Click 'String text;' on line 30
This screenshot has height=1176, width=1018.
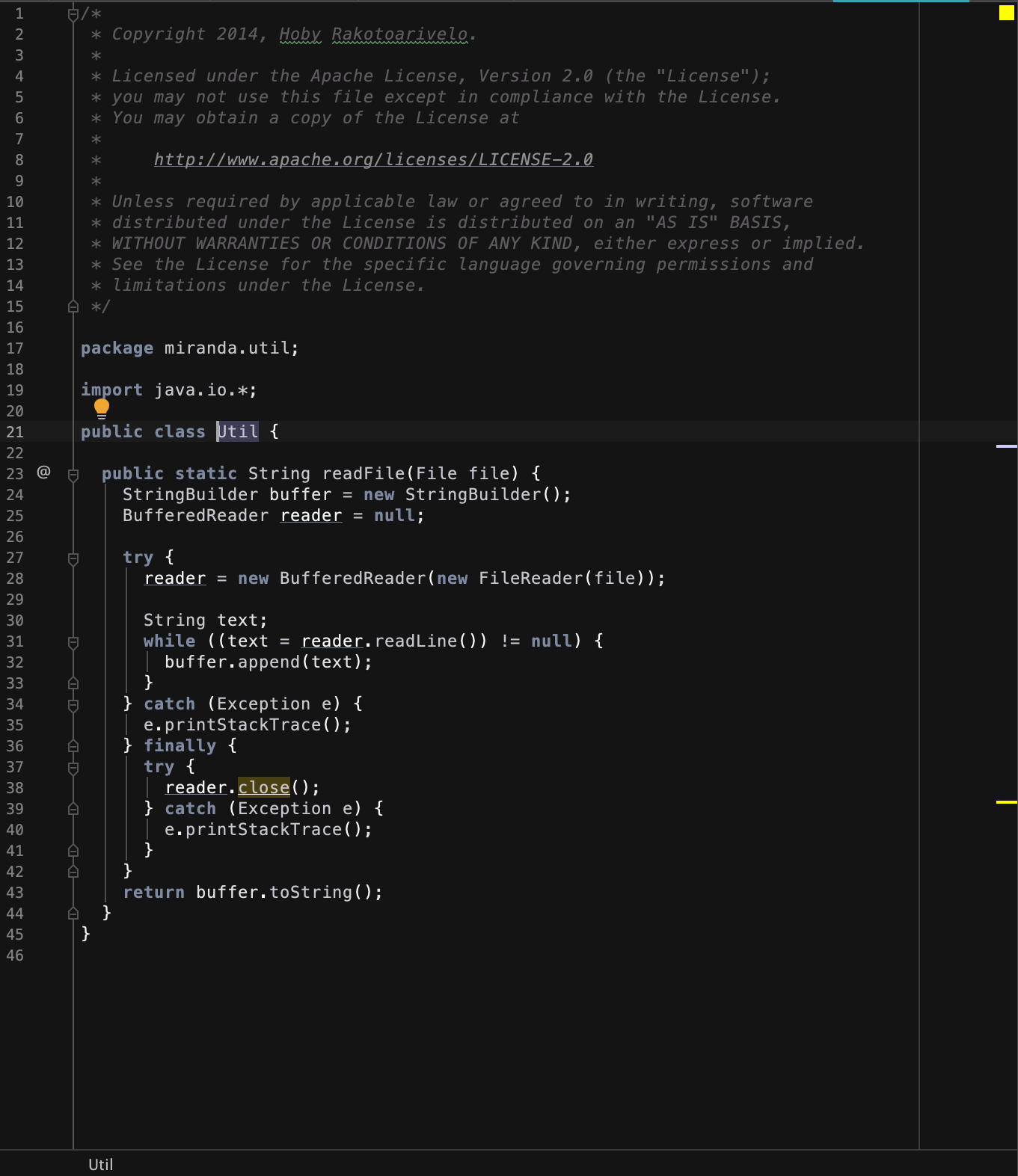coord(205,620)
